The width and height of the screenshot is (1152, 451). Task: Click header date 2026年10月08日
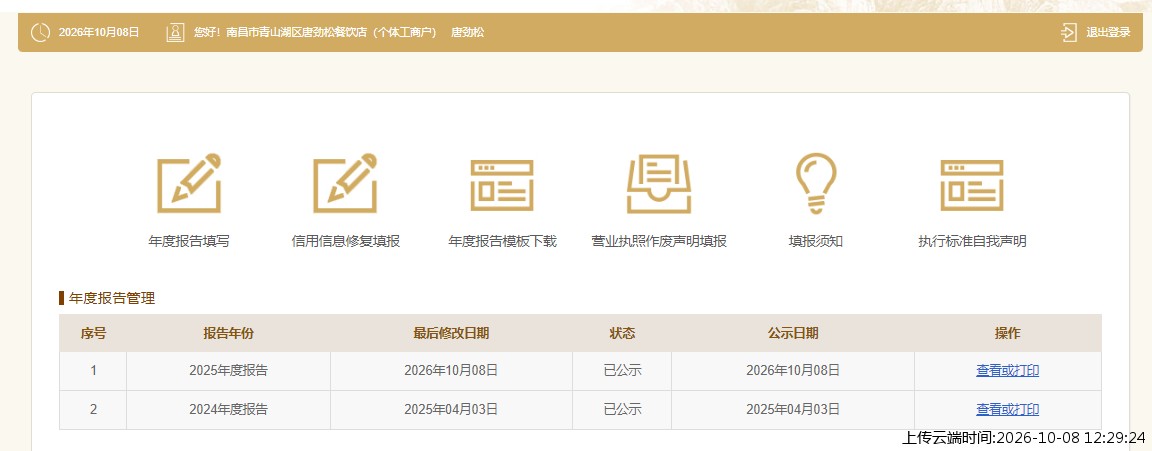[98, 32]
